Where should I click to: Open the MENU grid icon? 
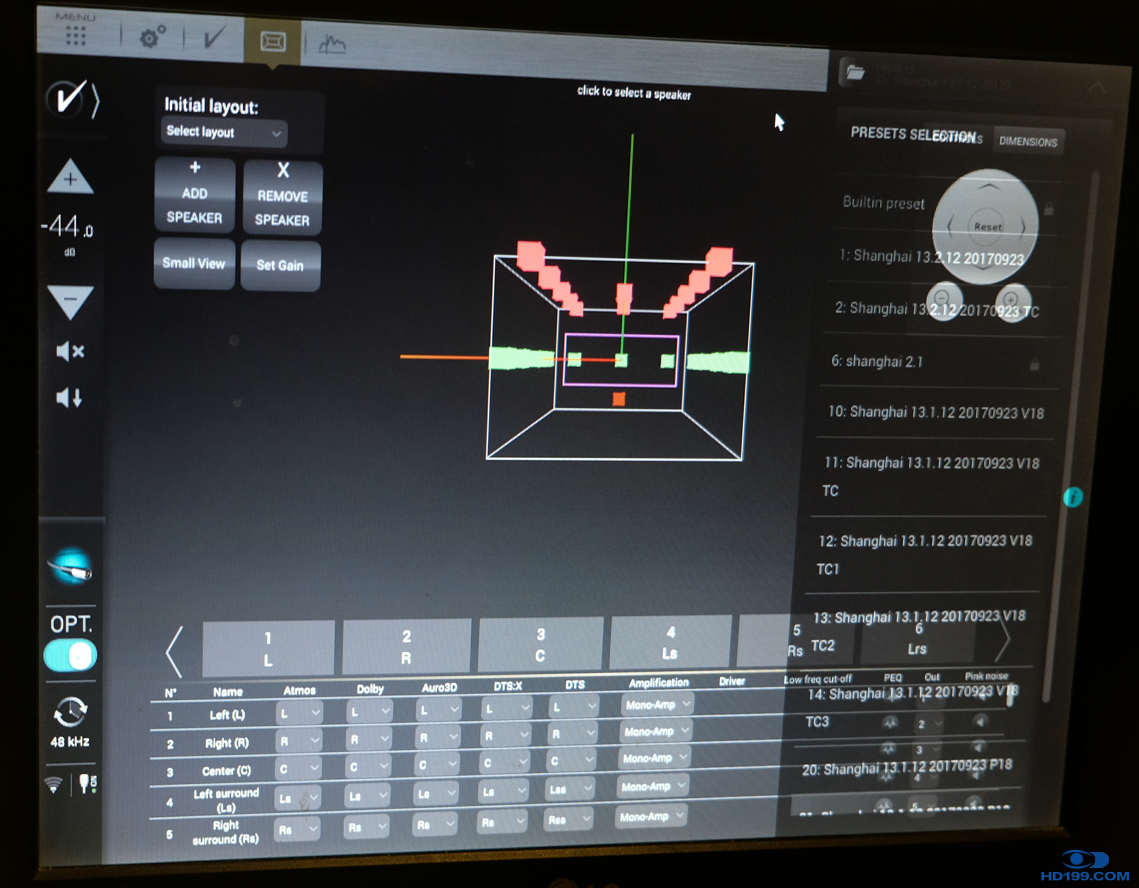pyautogui.click(x=75, y=35)
